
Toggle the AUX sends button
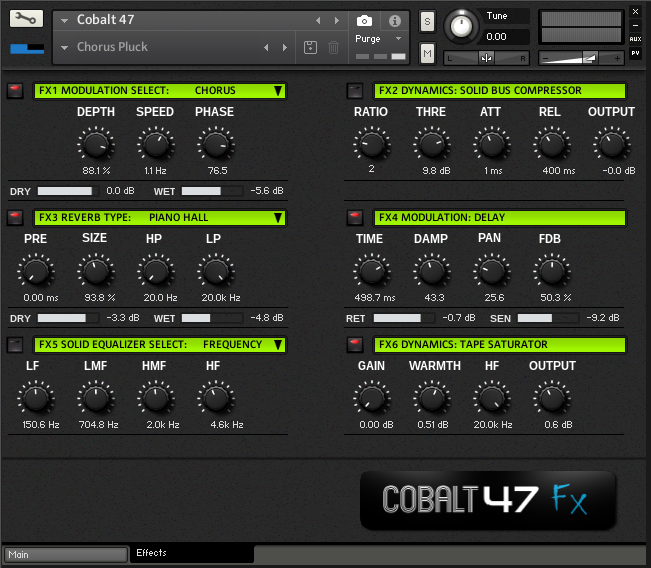tap(635, 39)
